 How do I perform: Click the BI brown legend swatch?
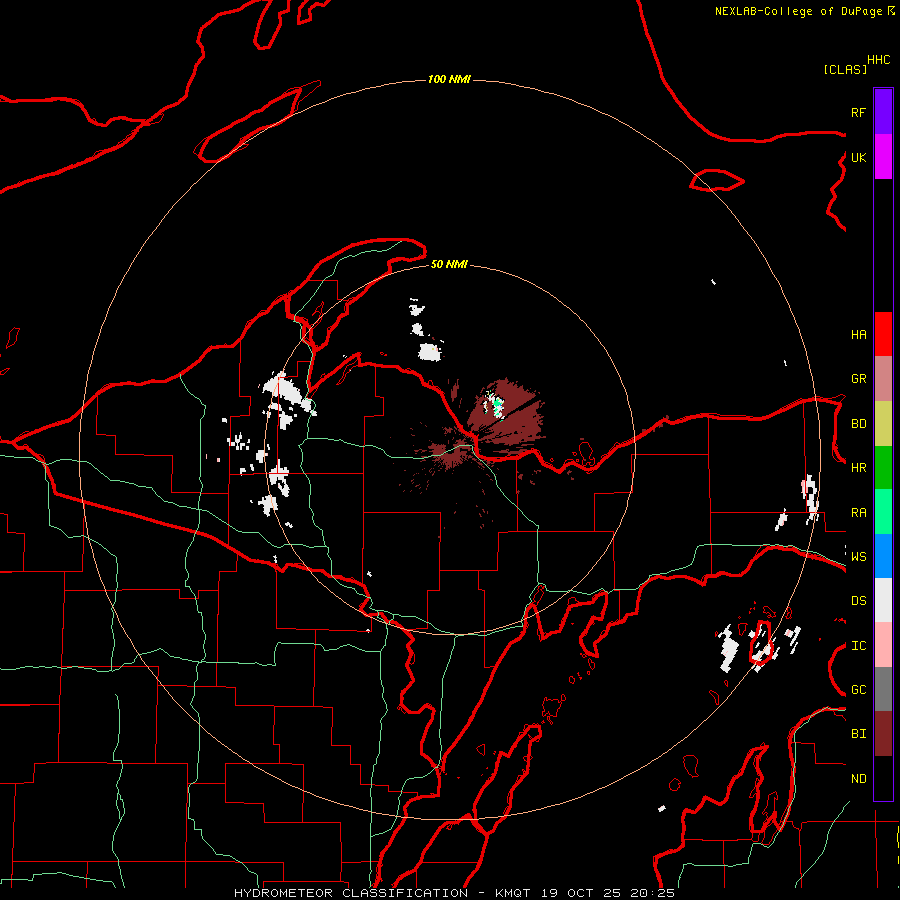point(883,734)
